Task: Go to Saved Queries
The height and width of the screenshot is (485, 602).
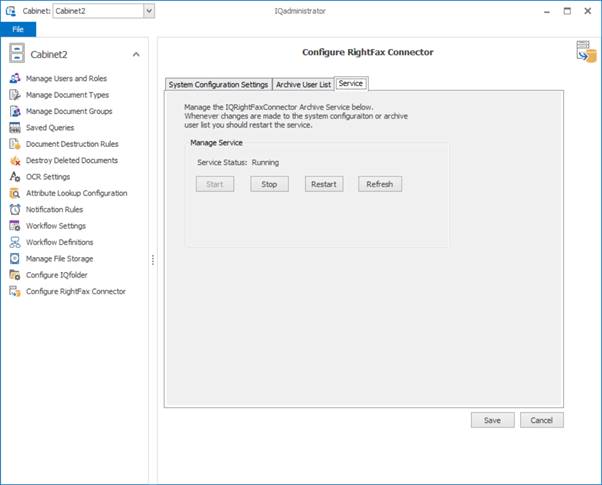Action: click(x=50, y=127)
